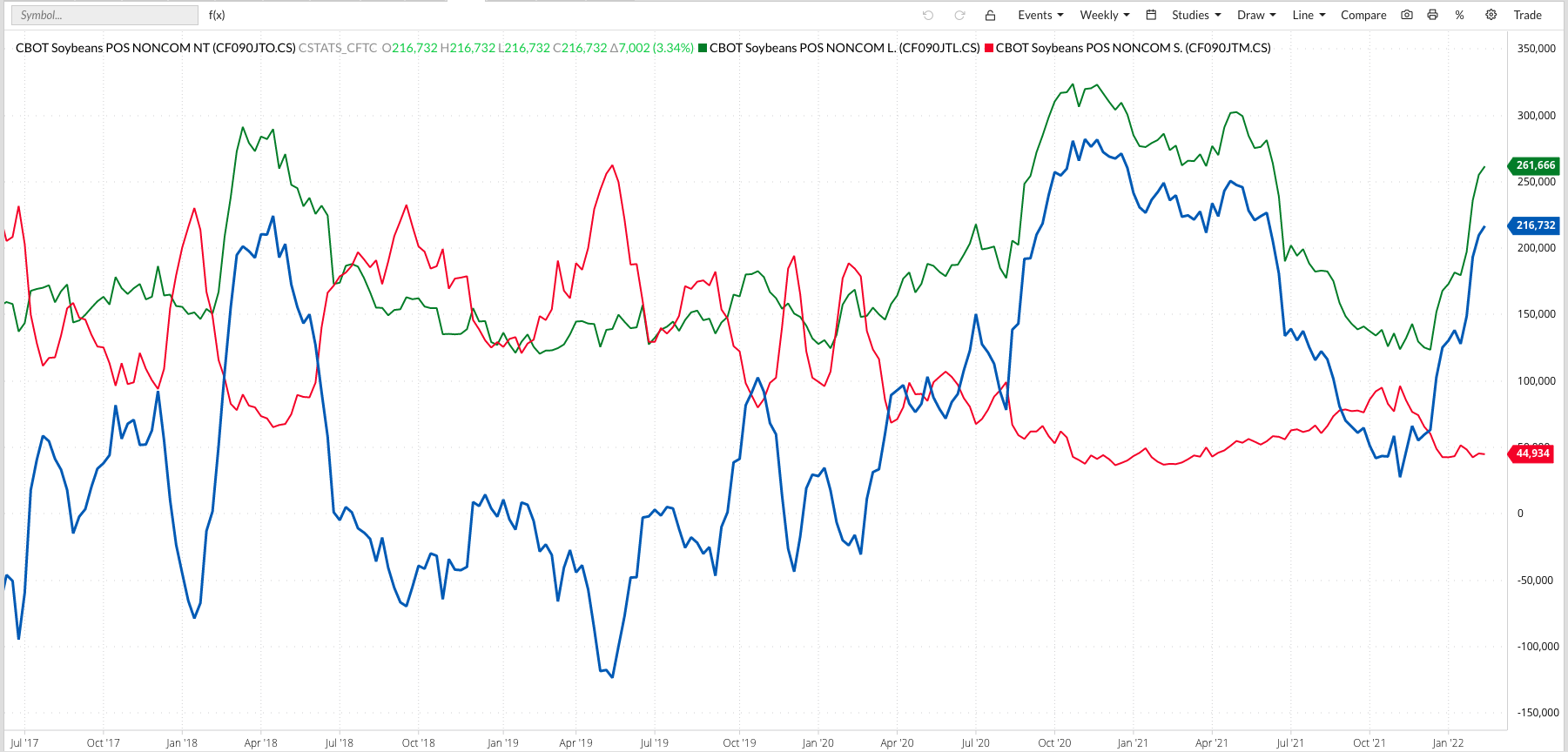Screen dimensions: 1568x752
Task: Click the red NONCOM S. legend swatch
Action: tap(989, 48)
